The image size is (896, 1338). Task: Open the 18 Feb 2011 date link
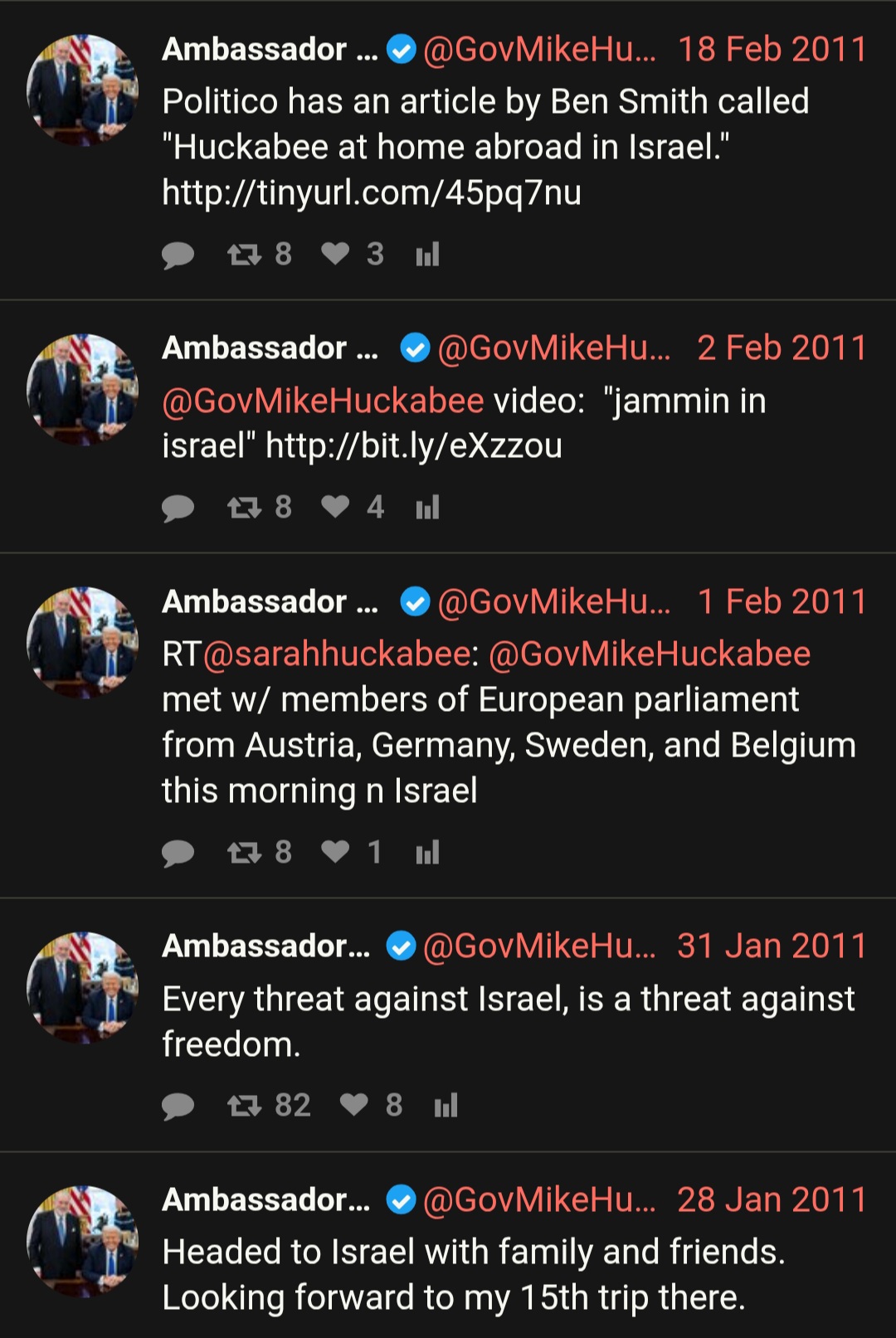point(772,50)
